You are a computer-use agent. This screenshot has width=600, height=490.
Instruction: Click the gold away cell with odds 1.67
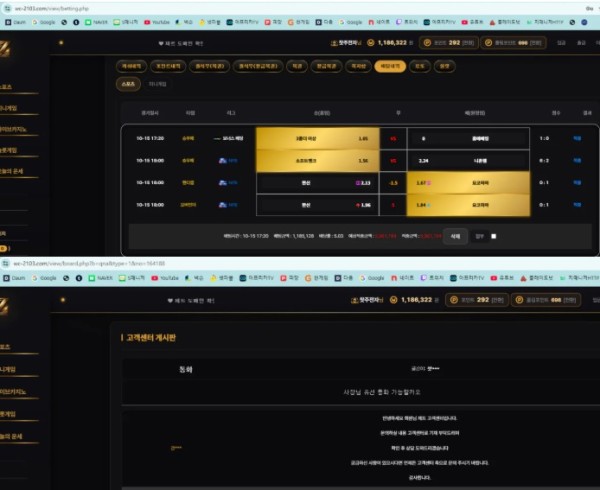point(468,183)
